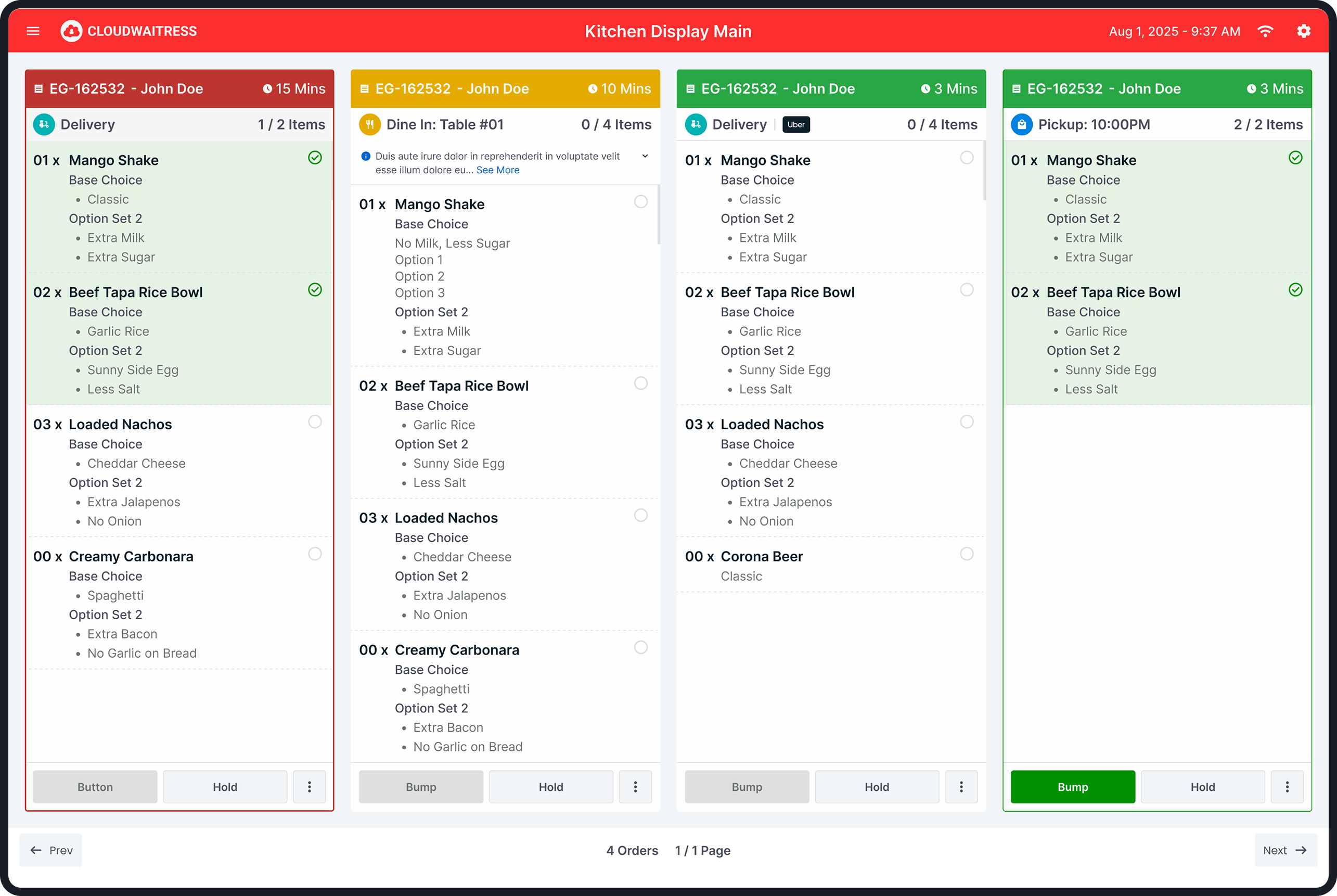Click the delivery icon beside the Uber badge
This screenshot has width=1337, height=896.
coord(696,124)
